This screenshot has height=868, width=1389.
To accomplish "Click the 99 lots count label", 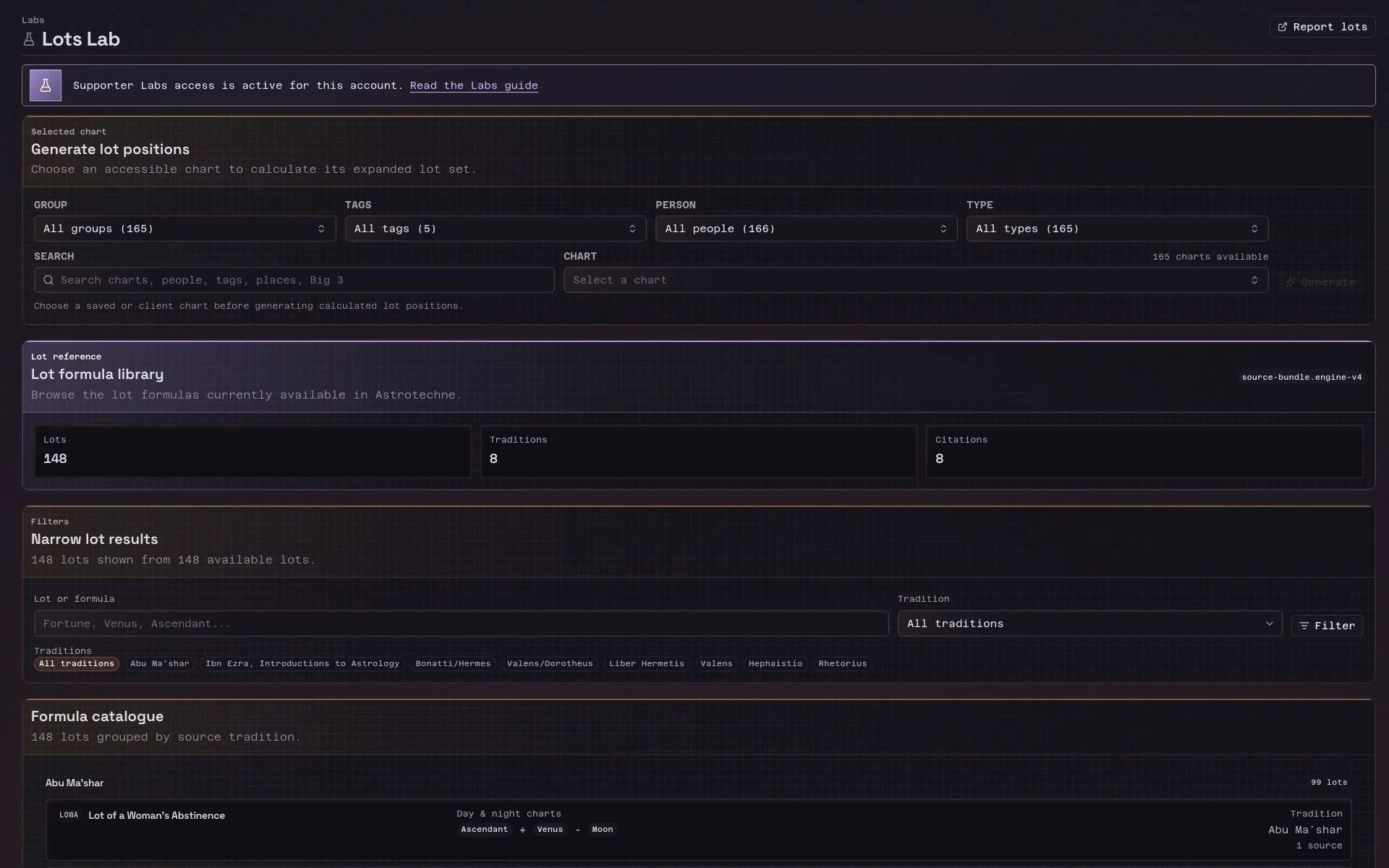I will (x=1329, y=783).
